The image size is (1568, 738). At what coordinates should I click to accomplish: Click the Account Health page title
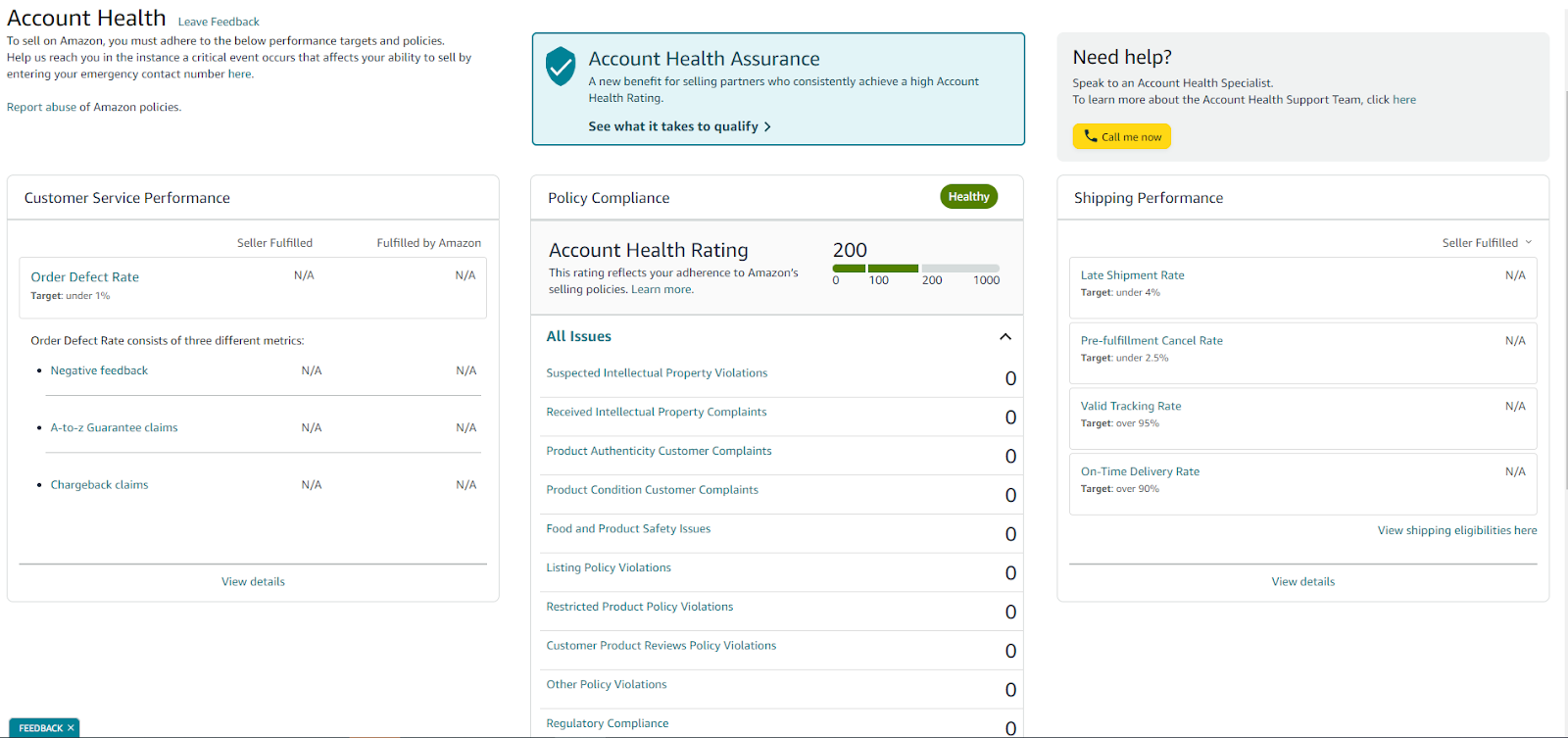[x=86, y=18]
